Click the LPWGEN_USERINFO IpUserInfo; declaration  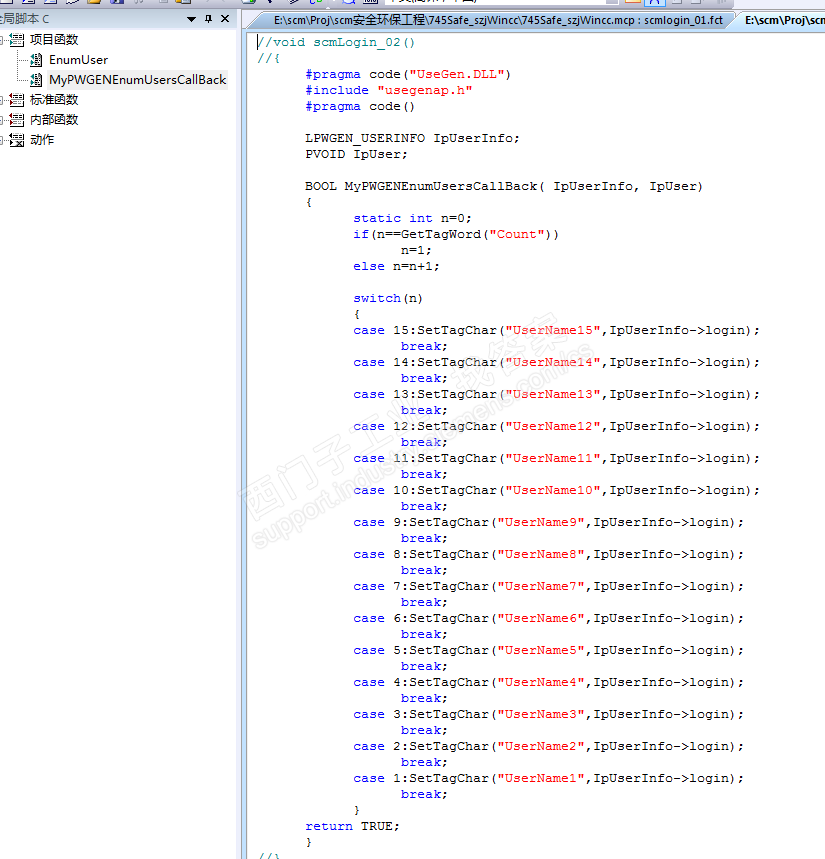click(412, 138)
